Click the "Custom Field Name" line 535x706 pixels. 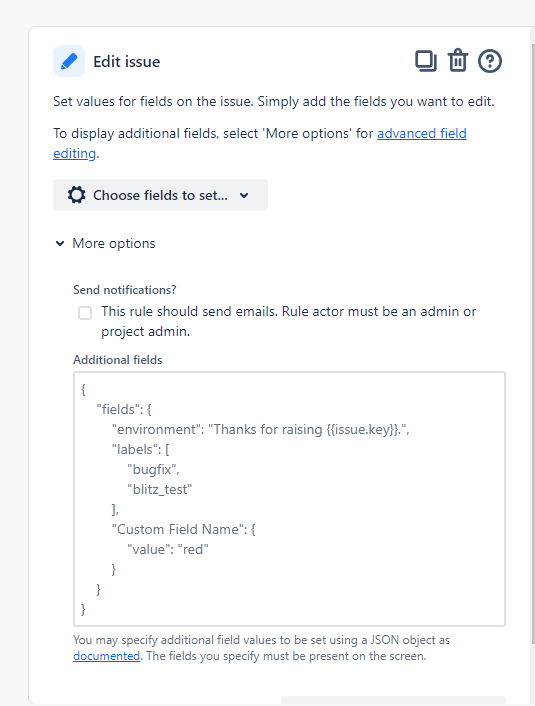[184, 529]
